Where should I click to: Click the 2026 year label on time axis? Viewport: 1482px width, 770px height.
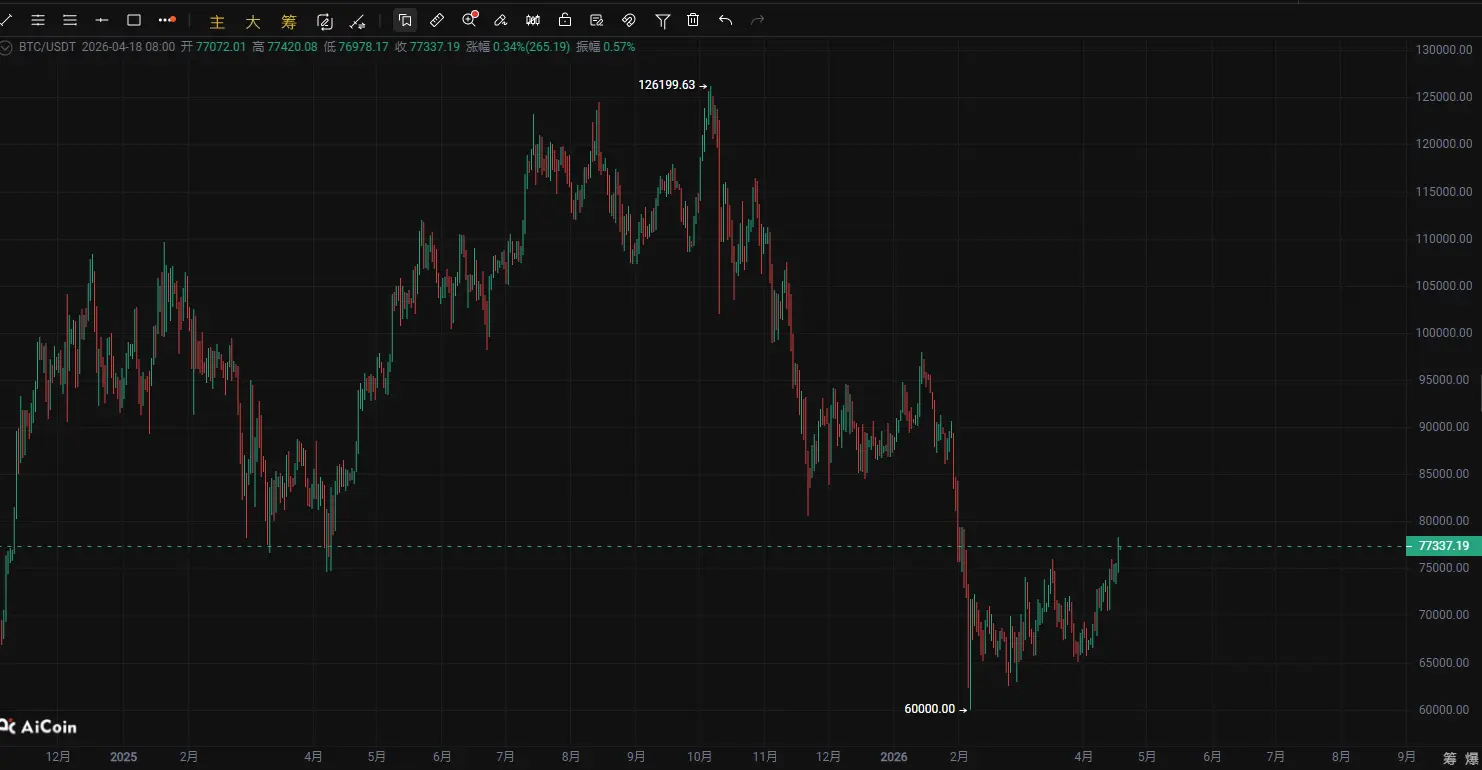pos(894,757)
